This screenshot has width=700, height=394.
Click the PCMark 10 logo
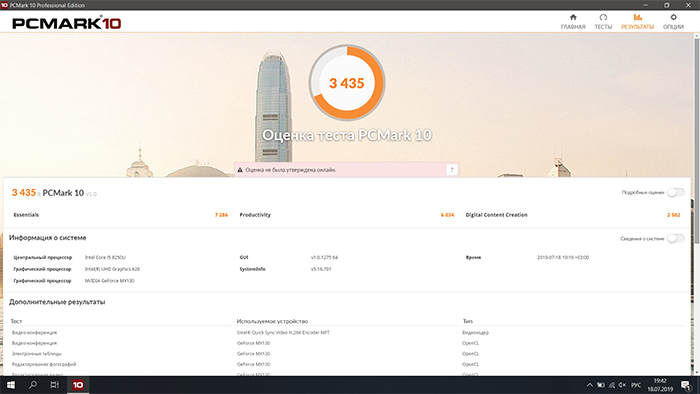pos(67,23)
